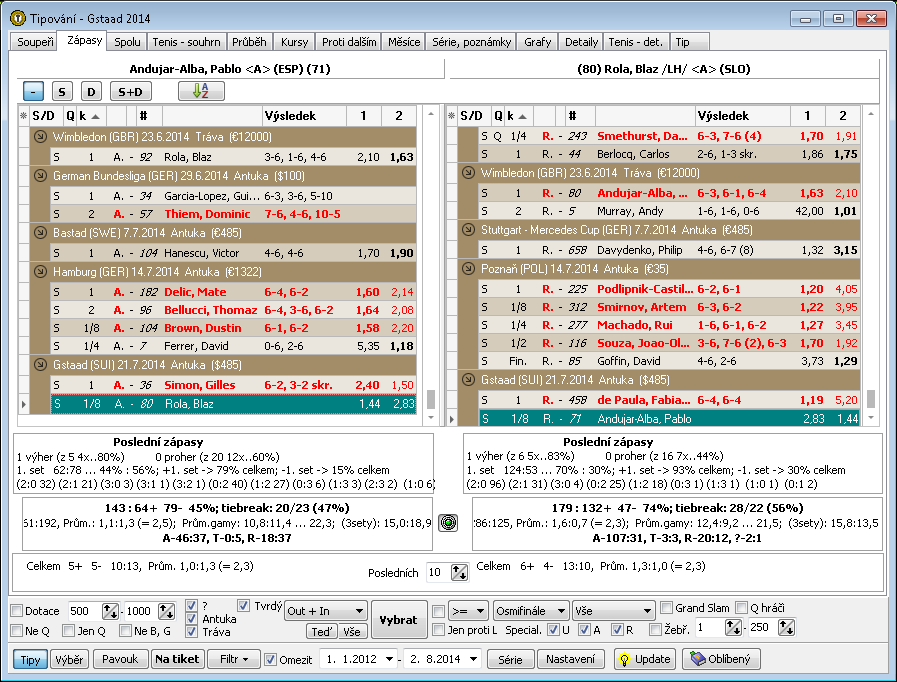
Task: Click the Na tiket button
Action: click(x=177, y=659)
